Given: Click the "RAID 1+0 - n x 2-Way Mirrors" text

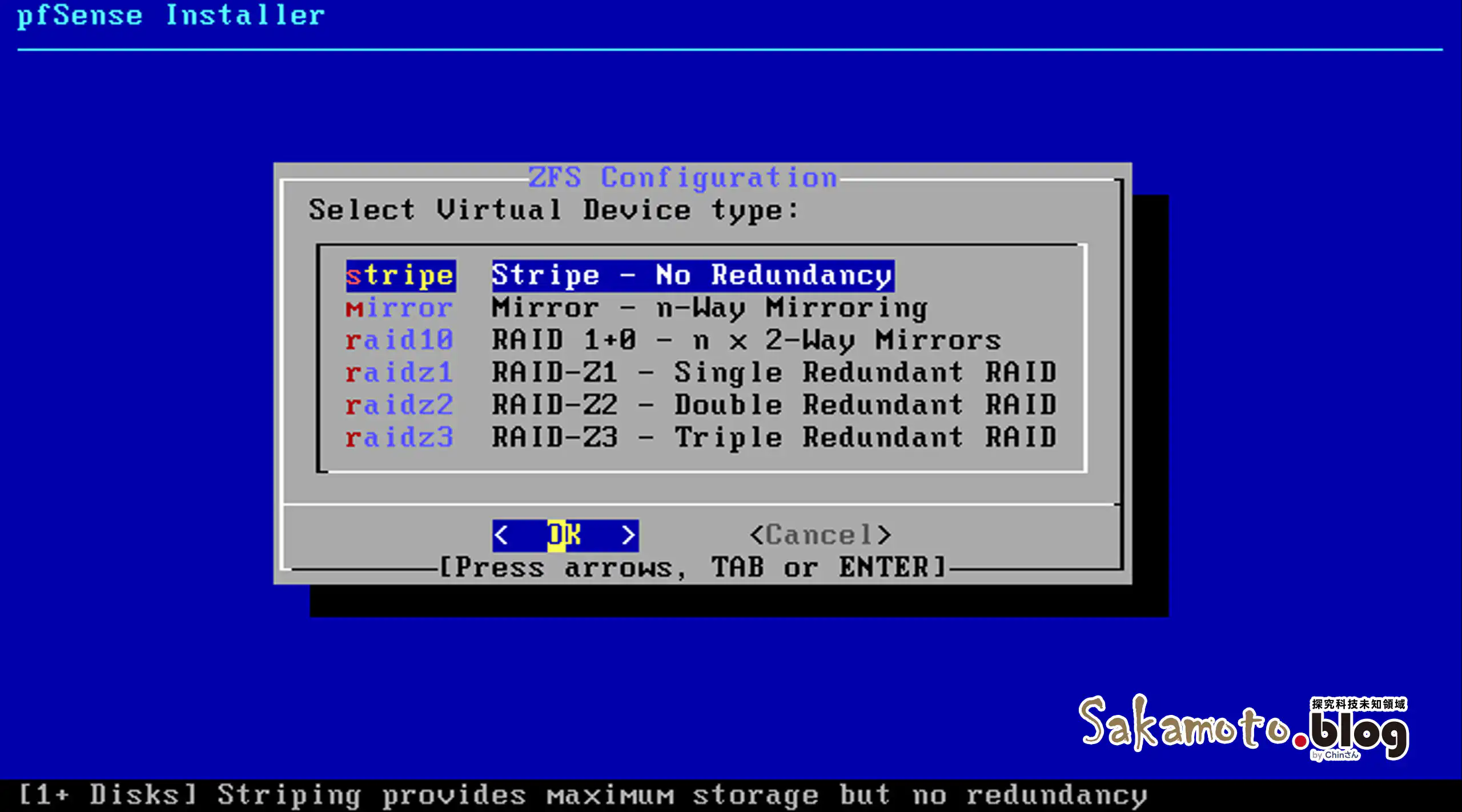Looking at the screenshot, I should point(745,340).
